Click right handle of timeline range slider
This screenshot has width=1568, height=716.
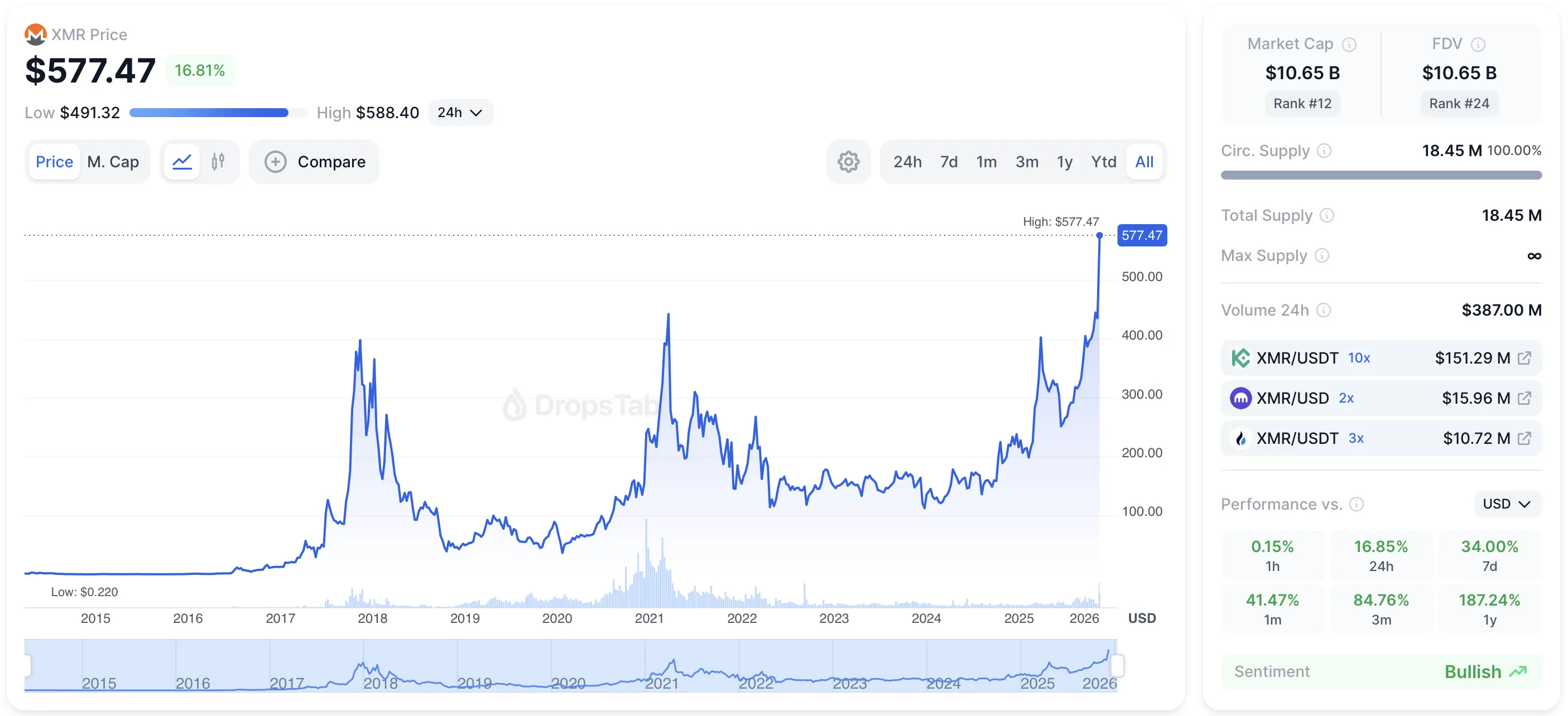(1117, 665)
